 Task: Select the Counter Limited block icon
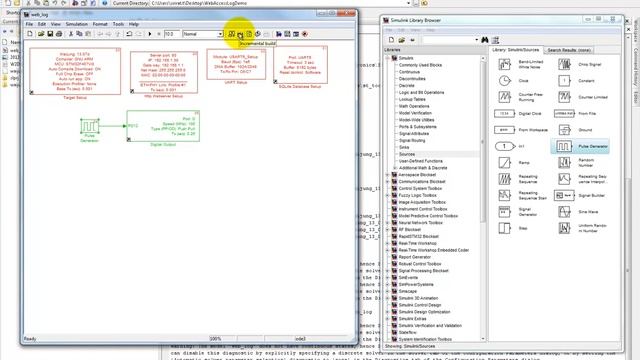pos(564,97)
